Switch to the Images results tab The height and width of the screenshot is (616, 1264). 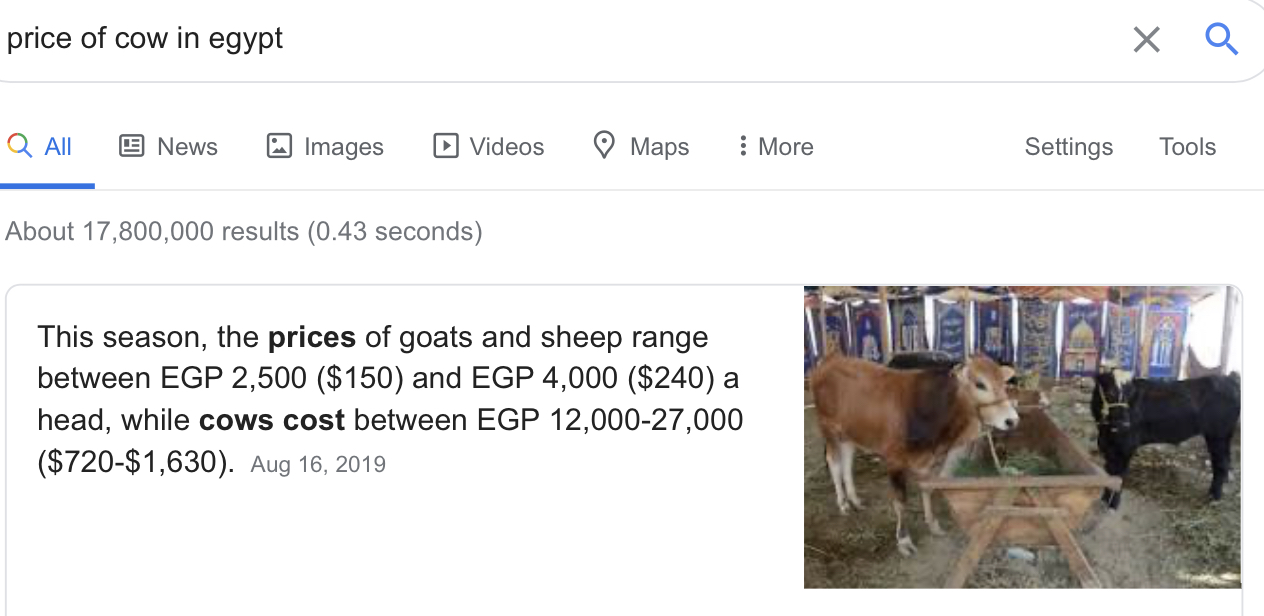click(343, 147)
